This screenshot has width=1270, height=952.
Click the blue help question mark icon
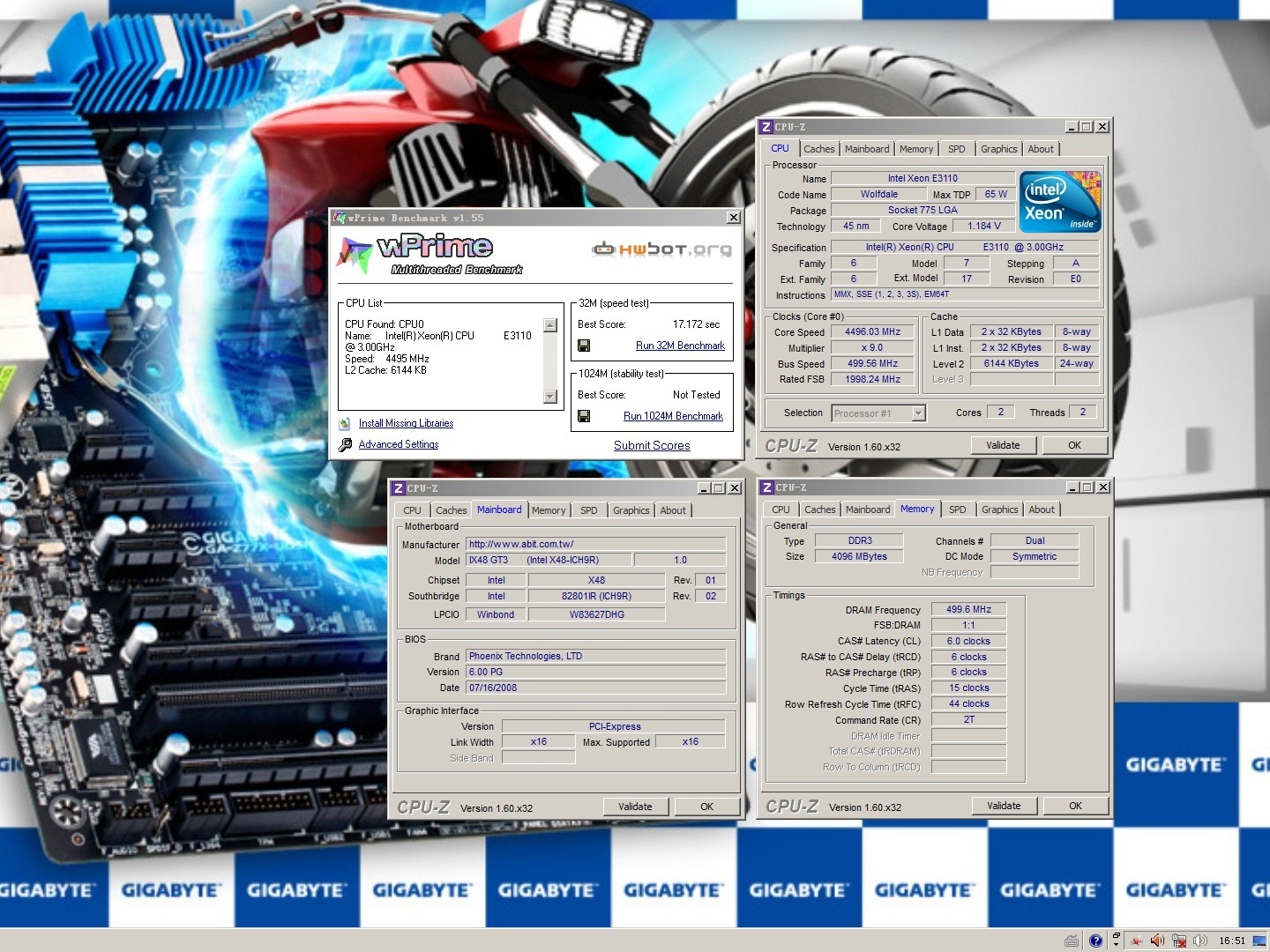[1095, 941]
